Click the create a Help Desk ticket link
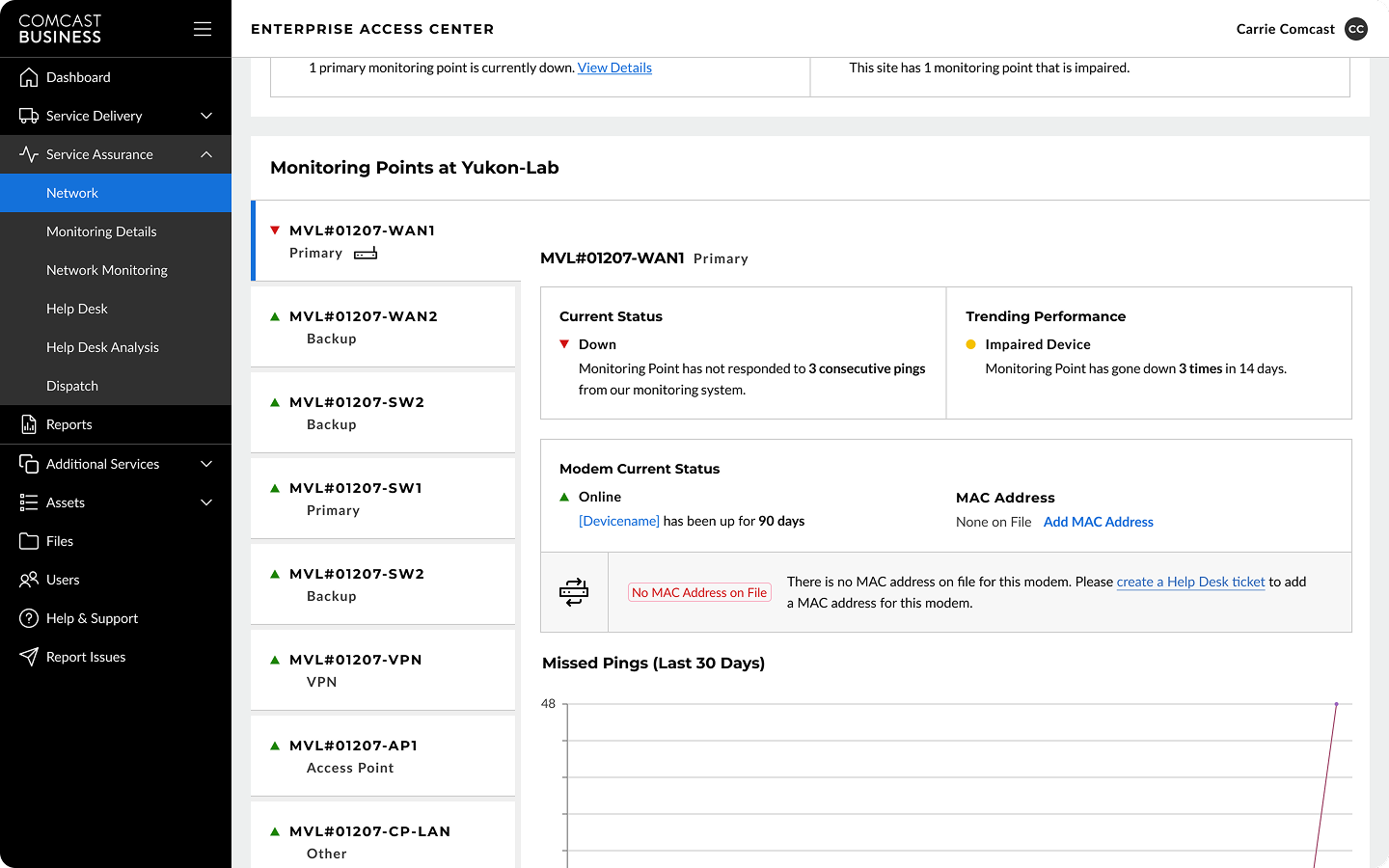1389x868 pixels. [1190, 582]
